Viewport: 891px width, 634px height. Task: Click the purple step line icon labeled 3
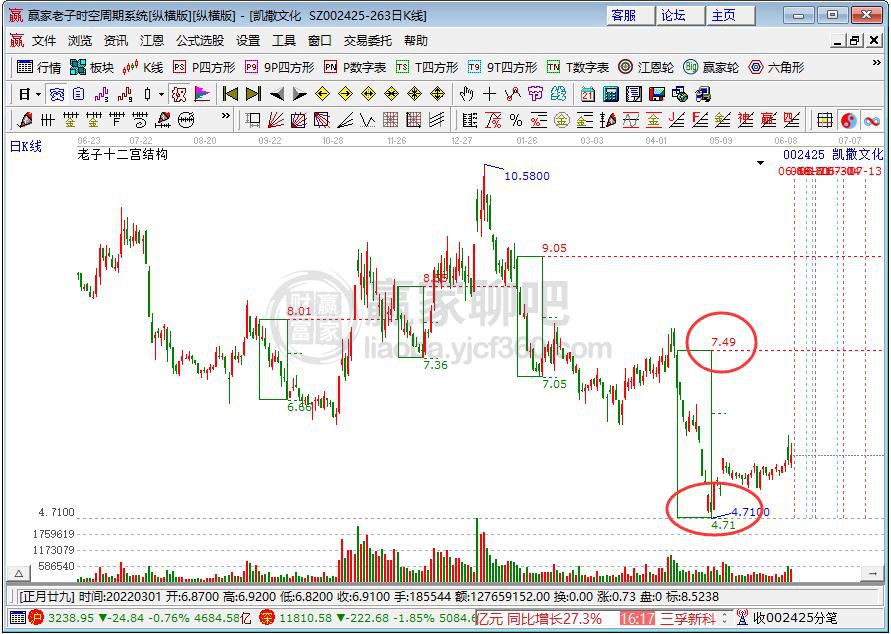pos(102,94)
